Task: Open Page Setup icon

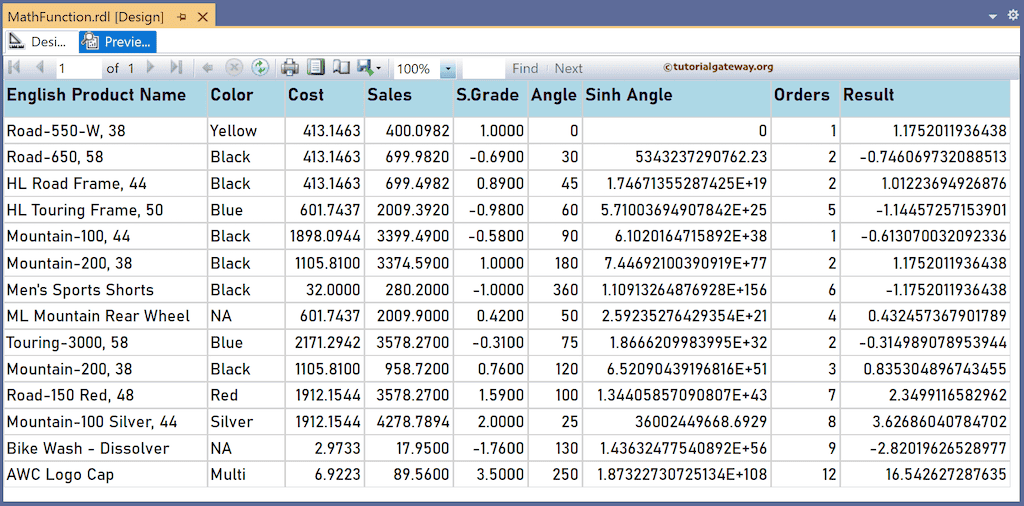Action: point(341,68)
